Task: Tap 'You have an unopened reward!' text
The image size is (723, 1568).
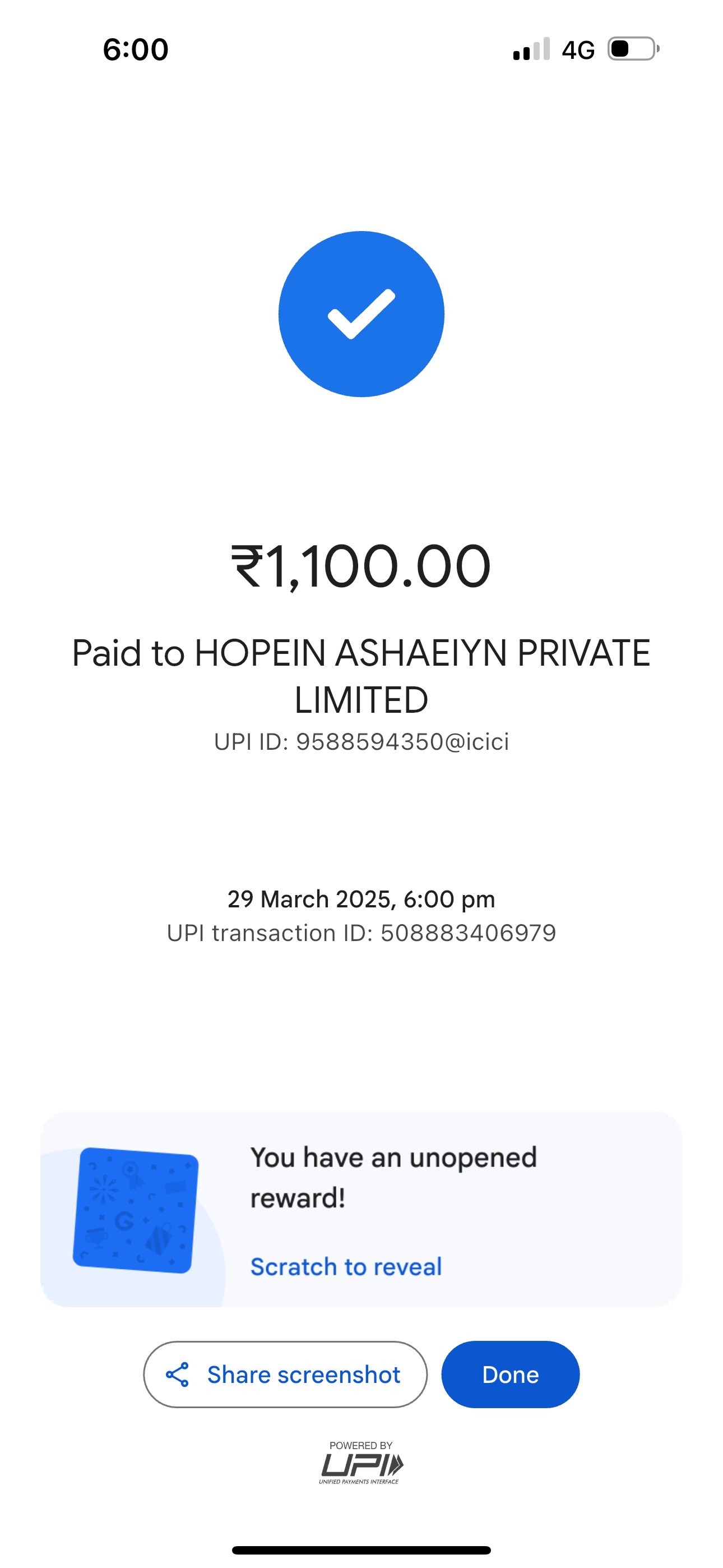Action: (x=393, y=1177)
